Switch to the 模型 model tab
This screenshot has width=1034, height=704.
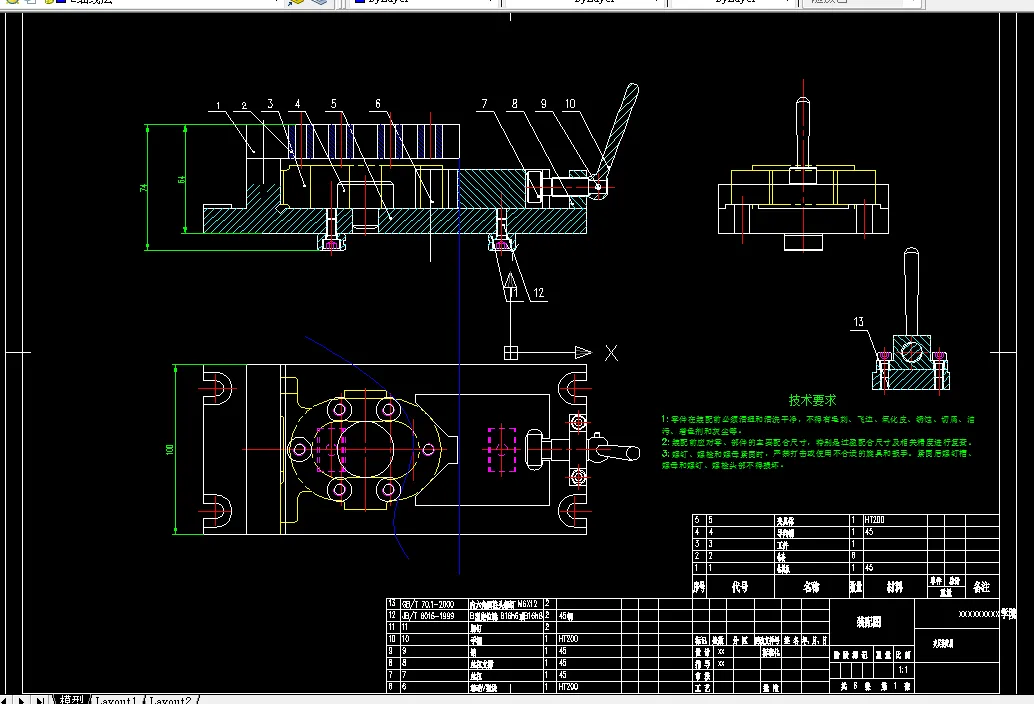pos(71,699)
